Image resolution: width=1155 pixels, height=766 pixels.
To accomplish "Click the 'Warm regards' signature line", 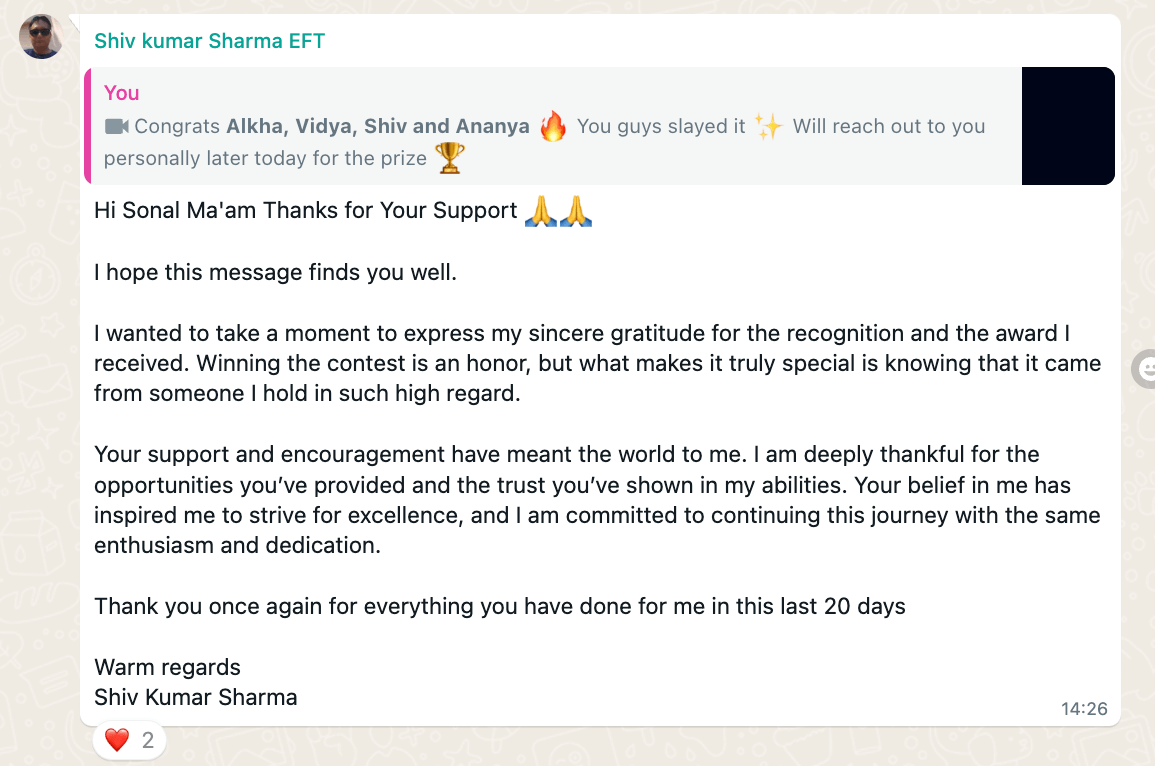I will coord(167,667).
